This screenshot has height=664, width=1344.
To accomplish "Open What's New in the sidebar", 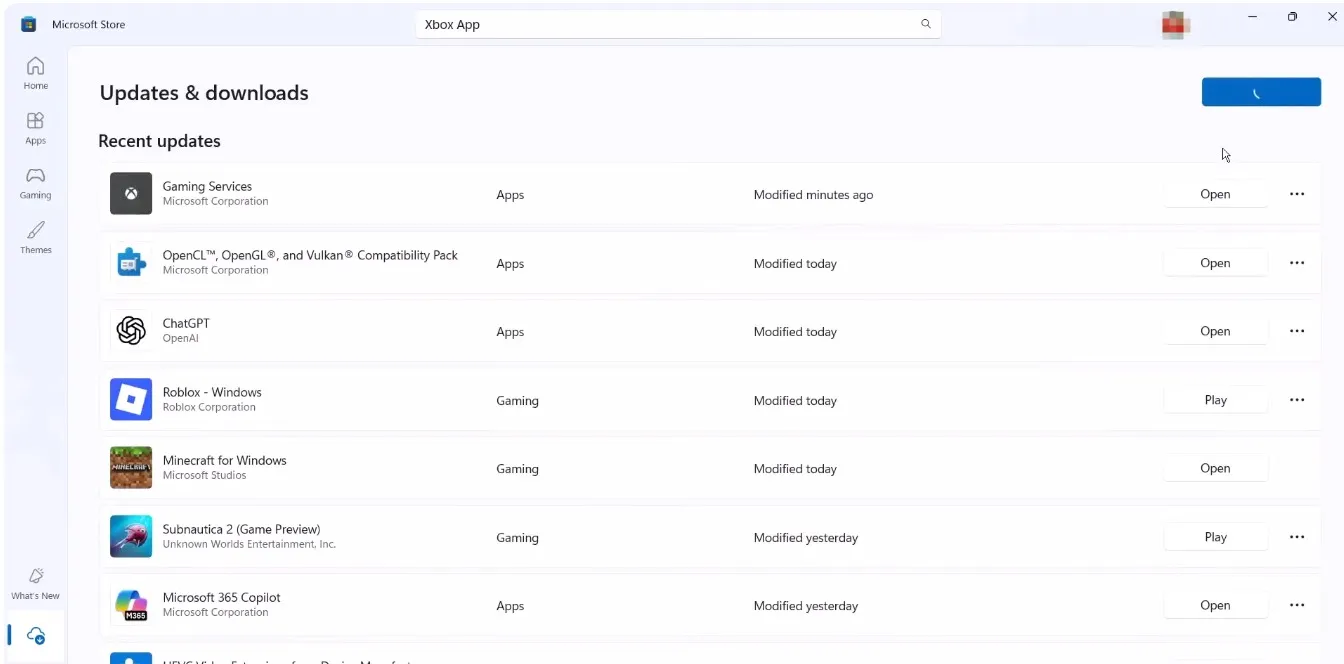I will 35,584.
